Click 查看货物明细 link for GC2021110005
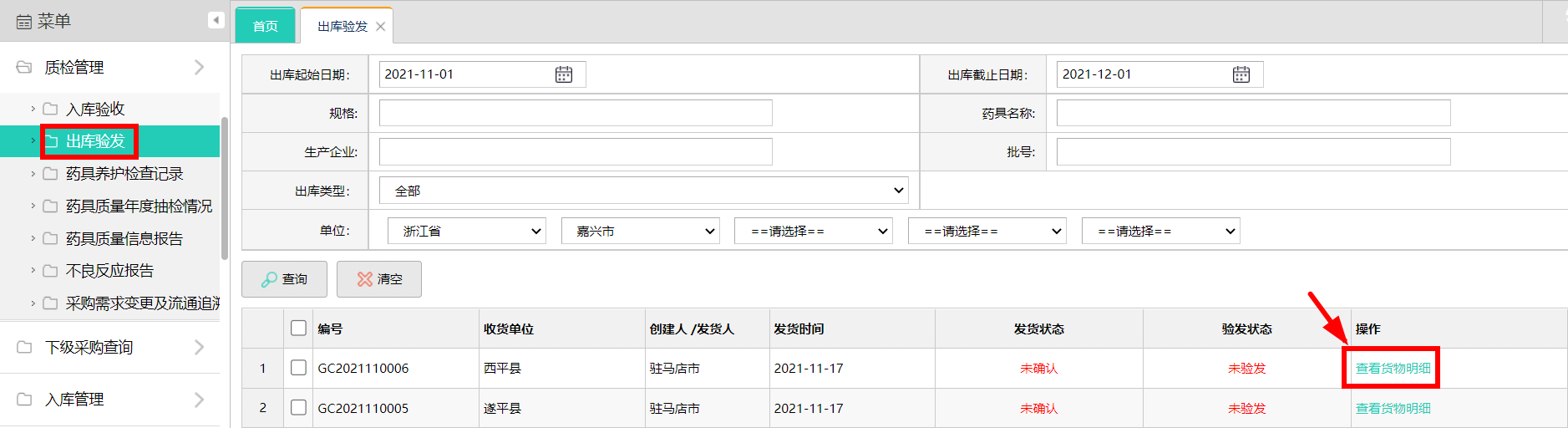The width and height of the screenshot is (1568, 428). point(1393,408)
